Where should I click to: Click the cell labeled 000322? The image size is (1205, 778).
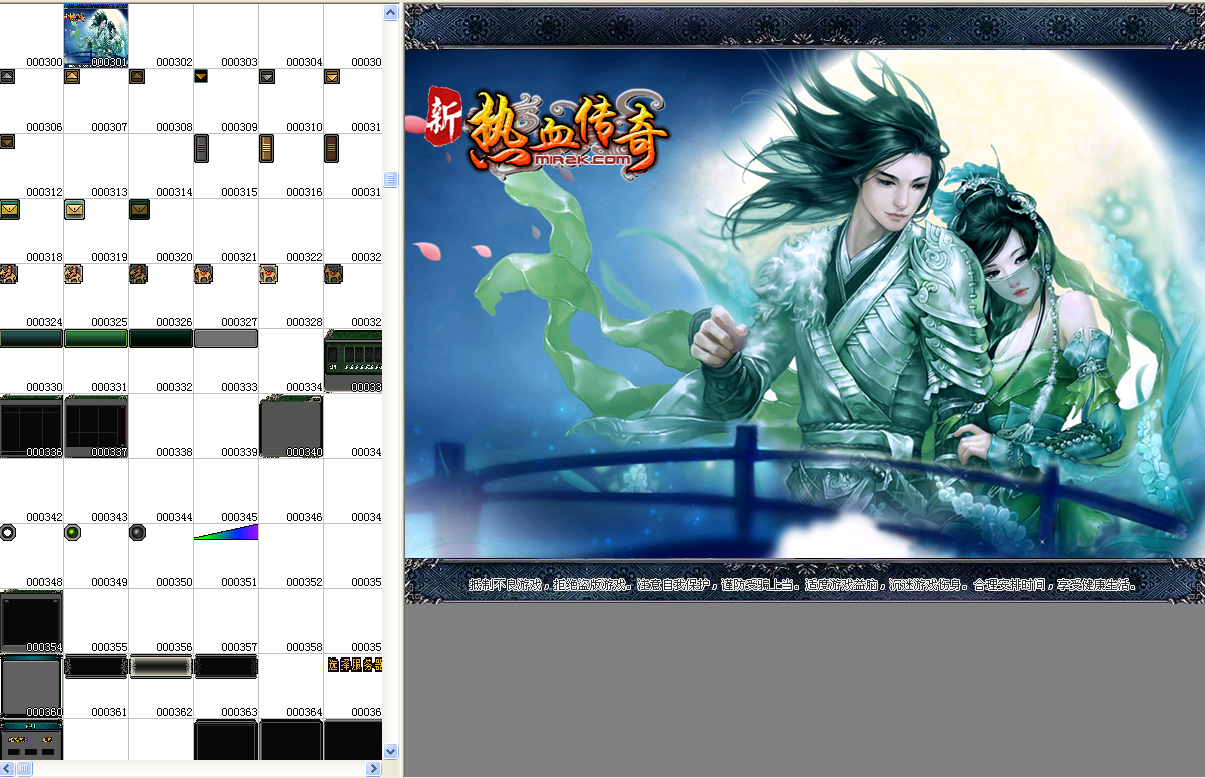coord(291,231)
